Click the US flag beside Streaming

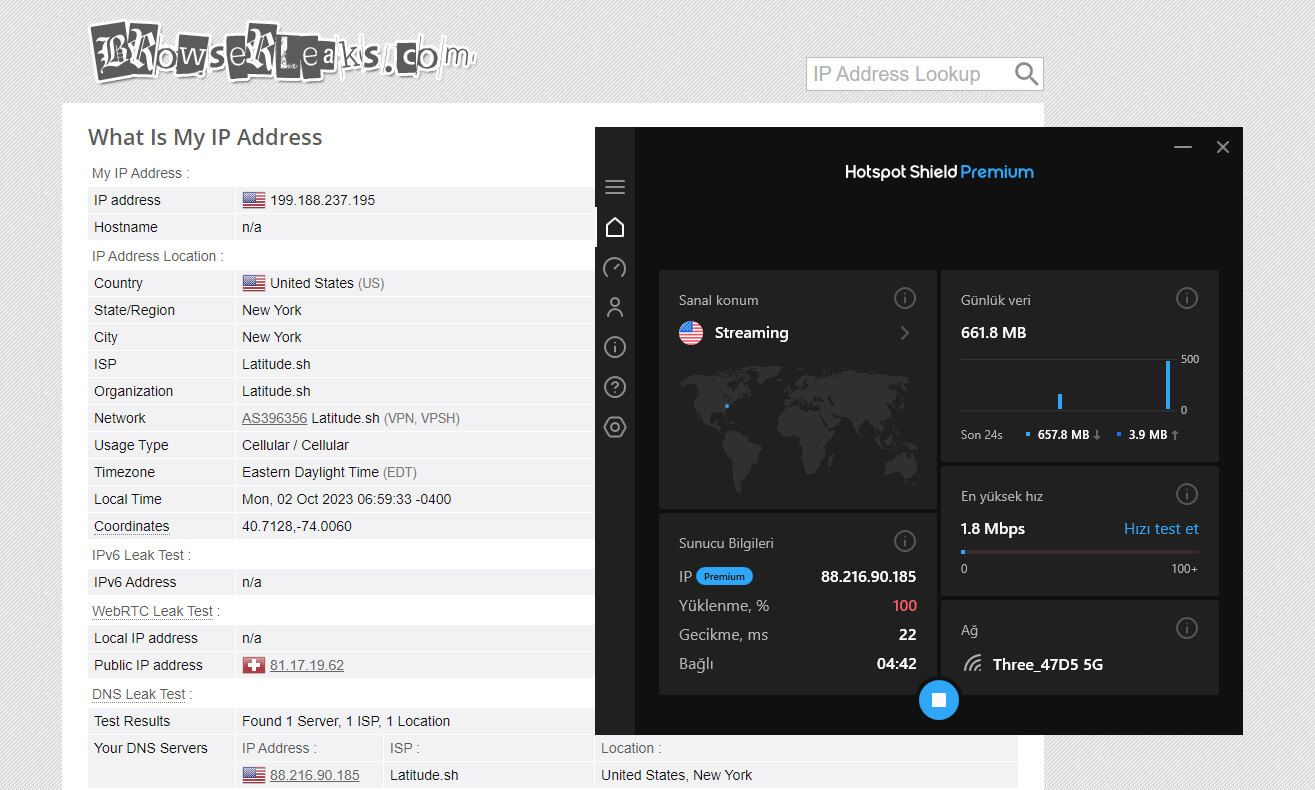[x=691, y=333]
